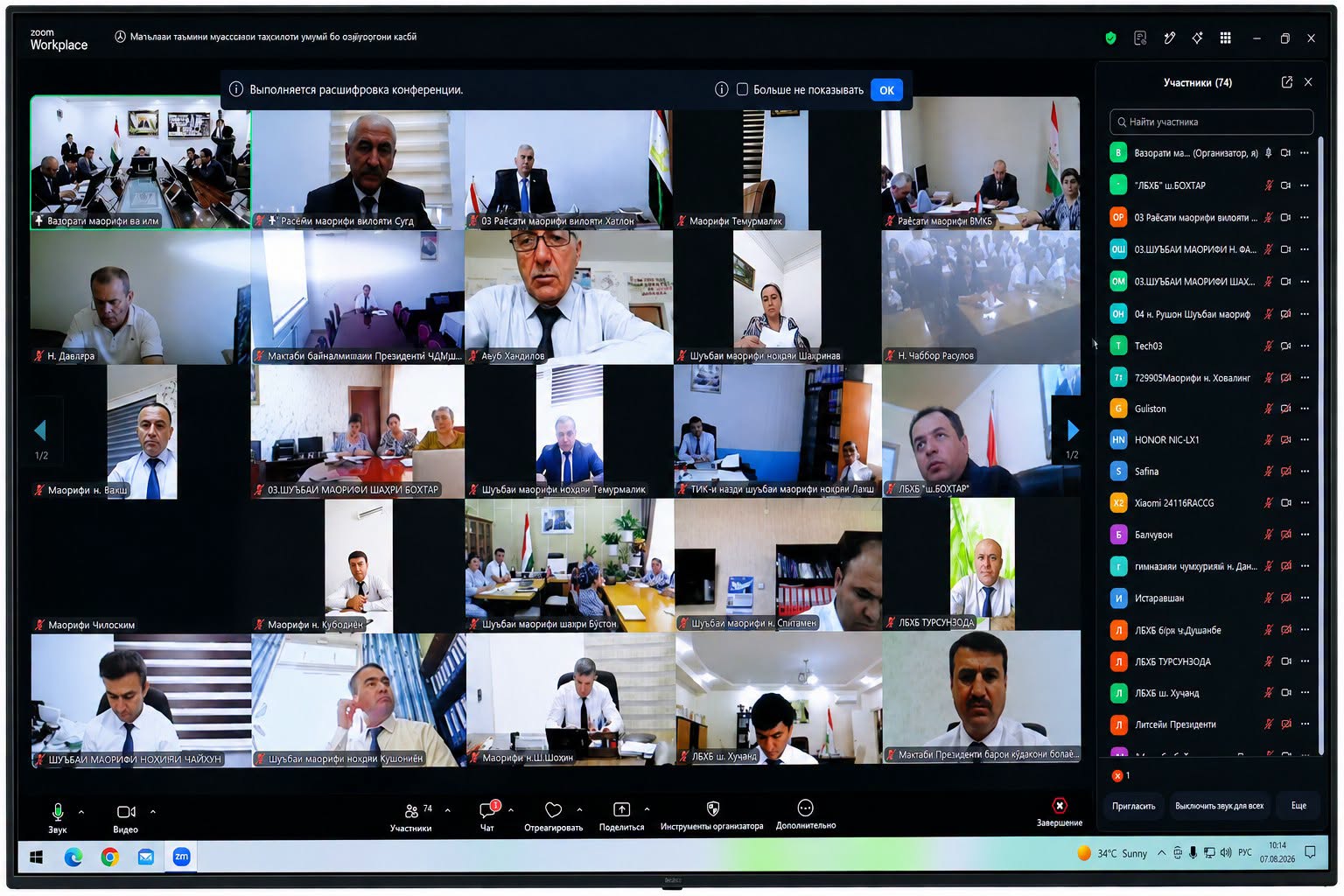This screenshot has width=1344, height=896.
Task: Expand the arrow next to Участники
Action: point(448,810)
